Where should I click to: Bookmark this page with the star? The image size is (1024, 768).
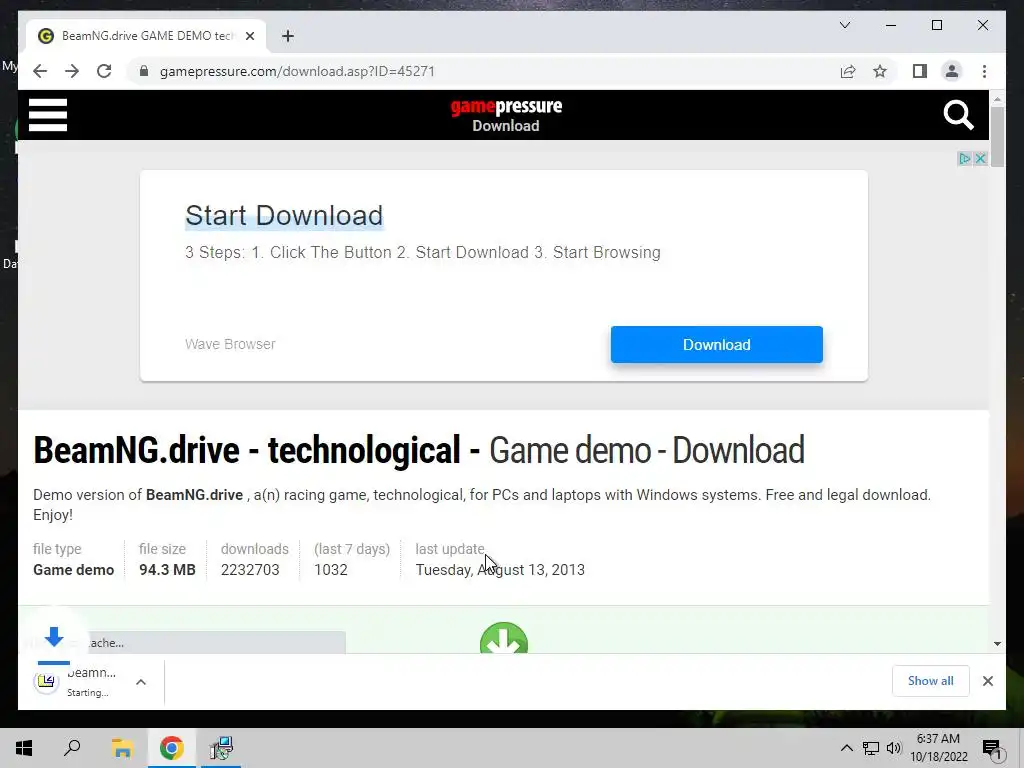click(x=880, y=71)
